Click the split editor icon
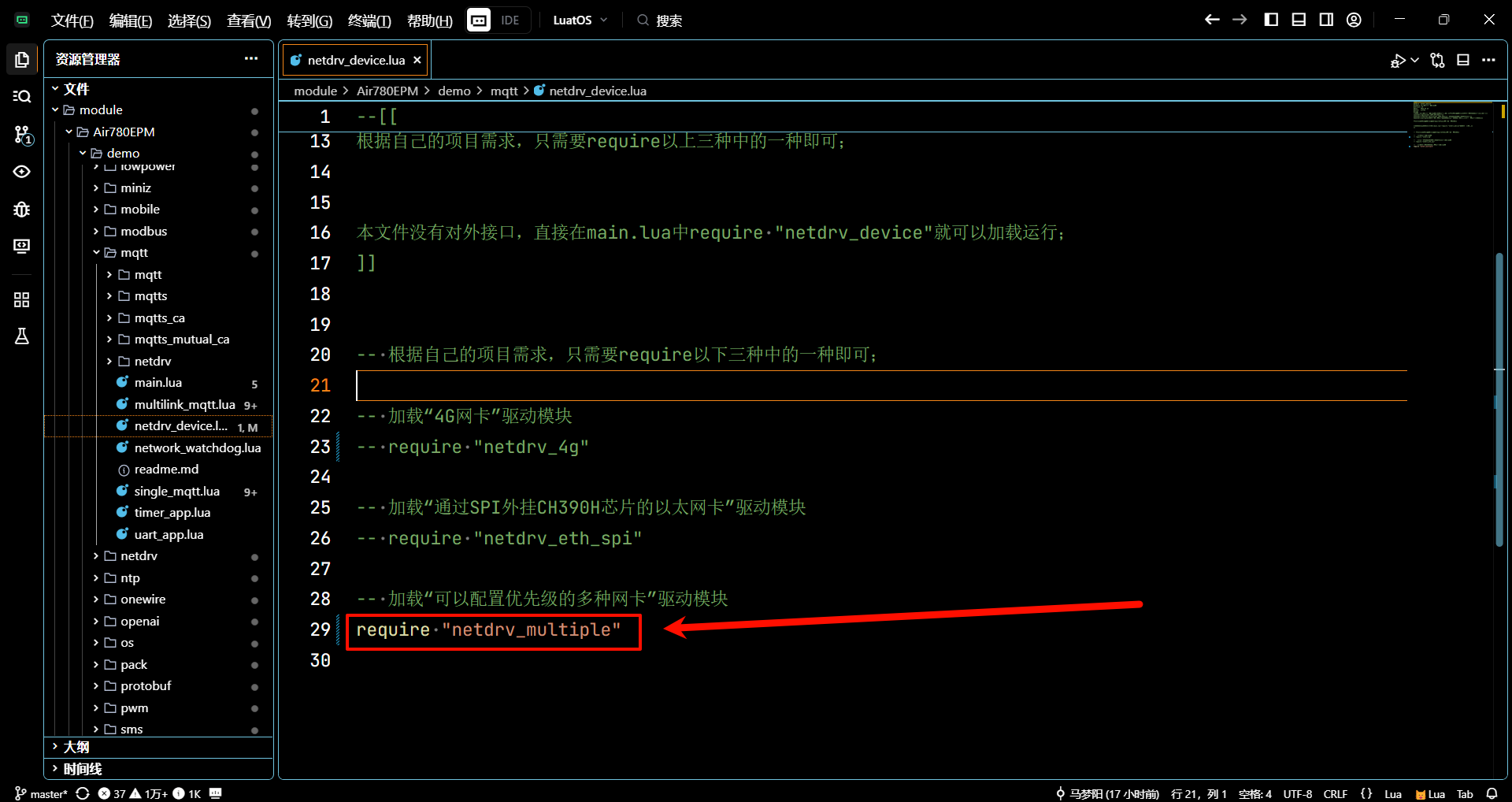 pyautogui.click(x=1463, y=60)
